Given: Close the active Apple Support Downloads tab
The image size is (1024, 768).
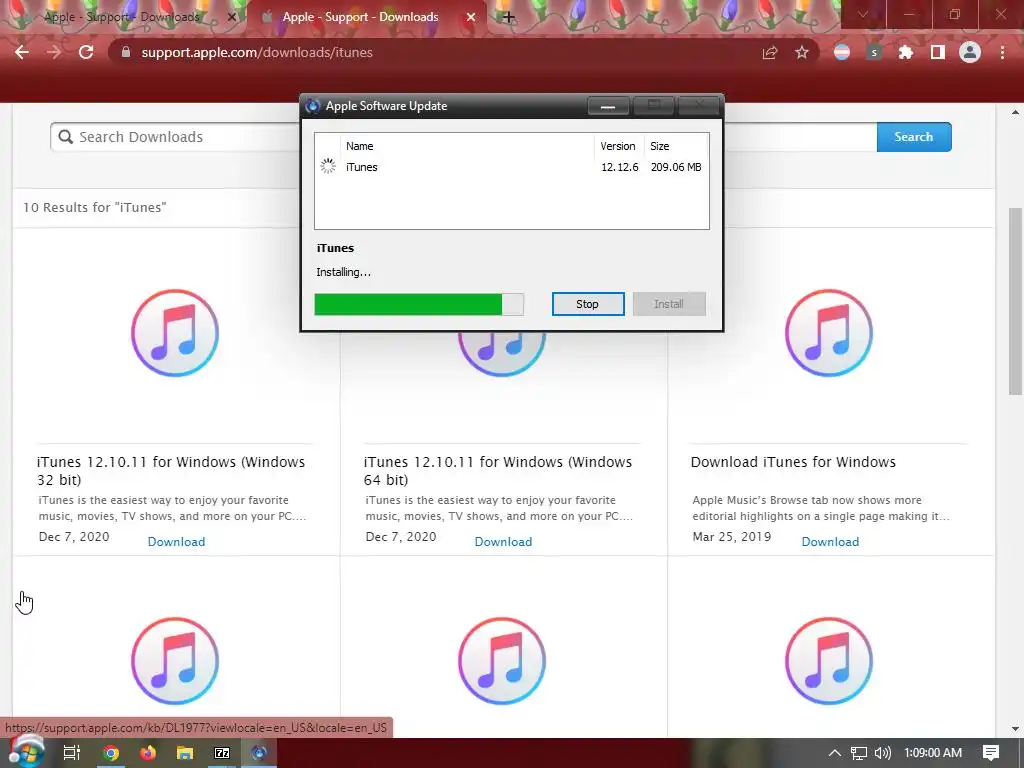Looking at the screenshot, I should [471, 18].
